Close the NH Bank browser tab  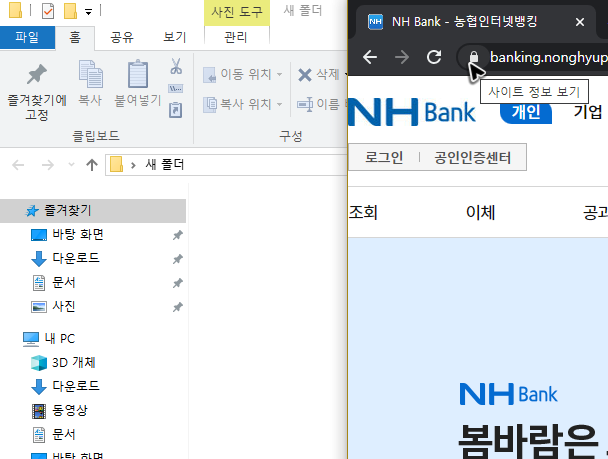coord(580,22)
